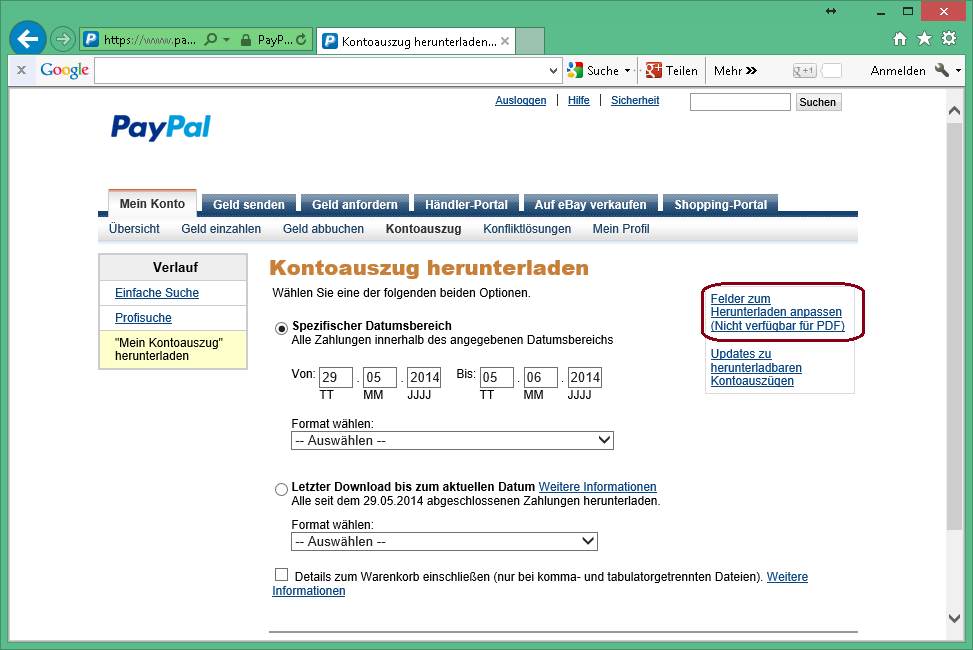Click the browser forward arrow button
The image size is (973, 650).
(63, 40)
